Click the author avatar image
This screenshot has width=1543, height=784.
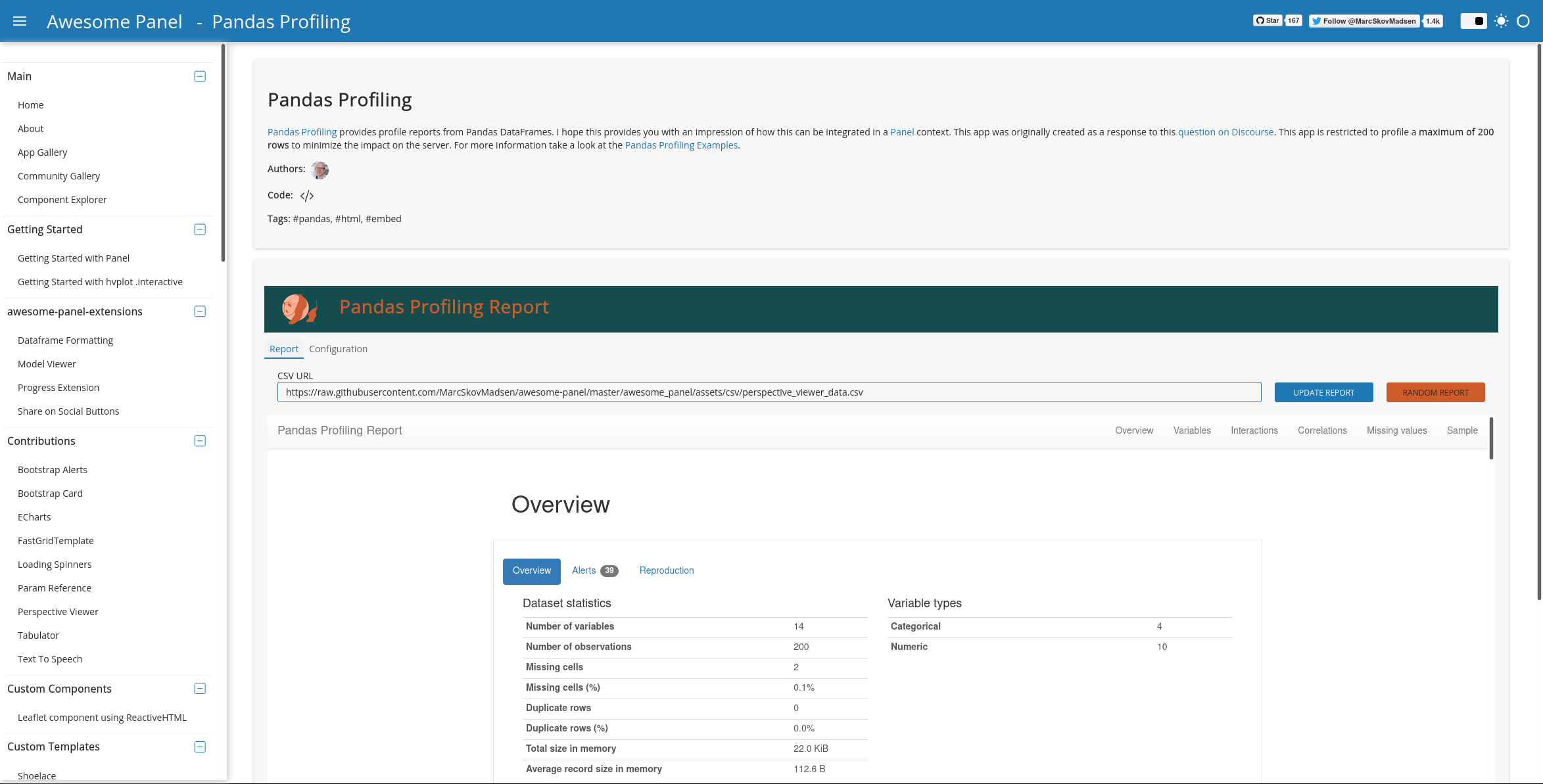click(x=320, y=170)
